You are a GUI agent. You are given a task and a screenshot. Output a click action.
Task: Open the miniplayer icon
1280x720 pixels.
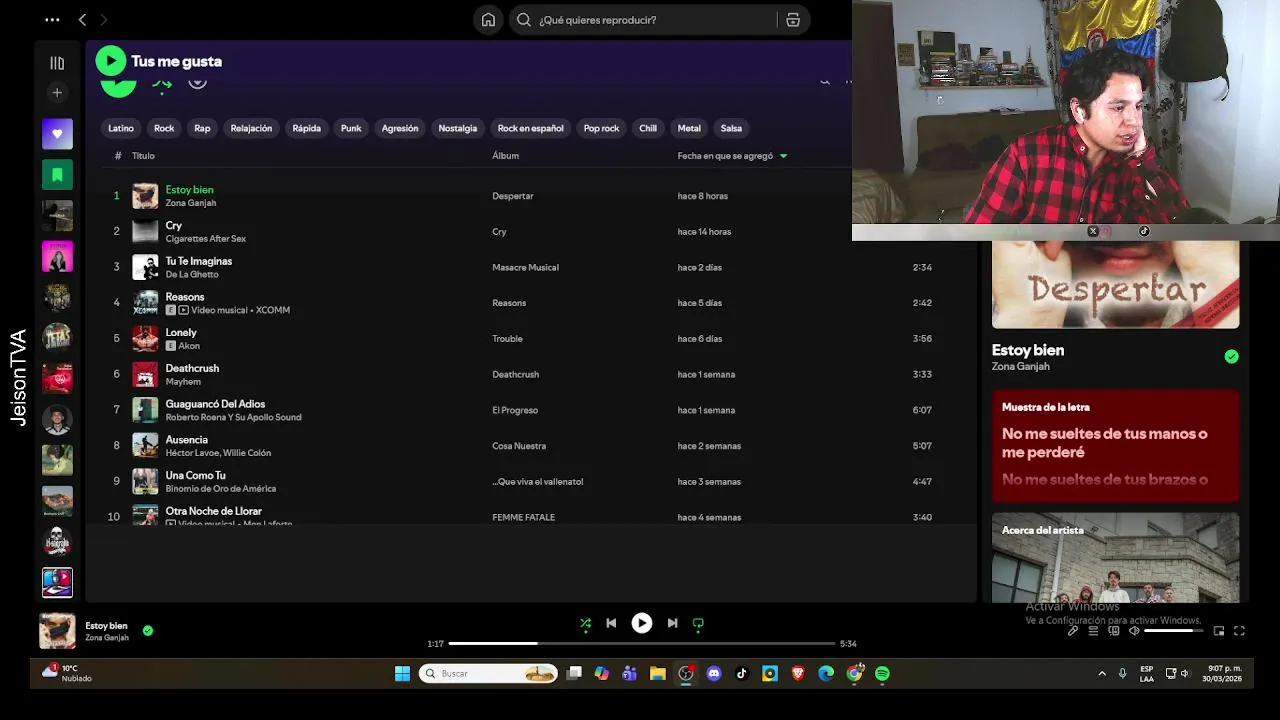[x=1219, y=631]
